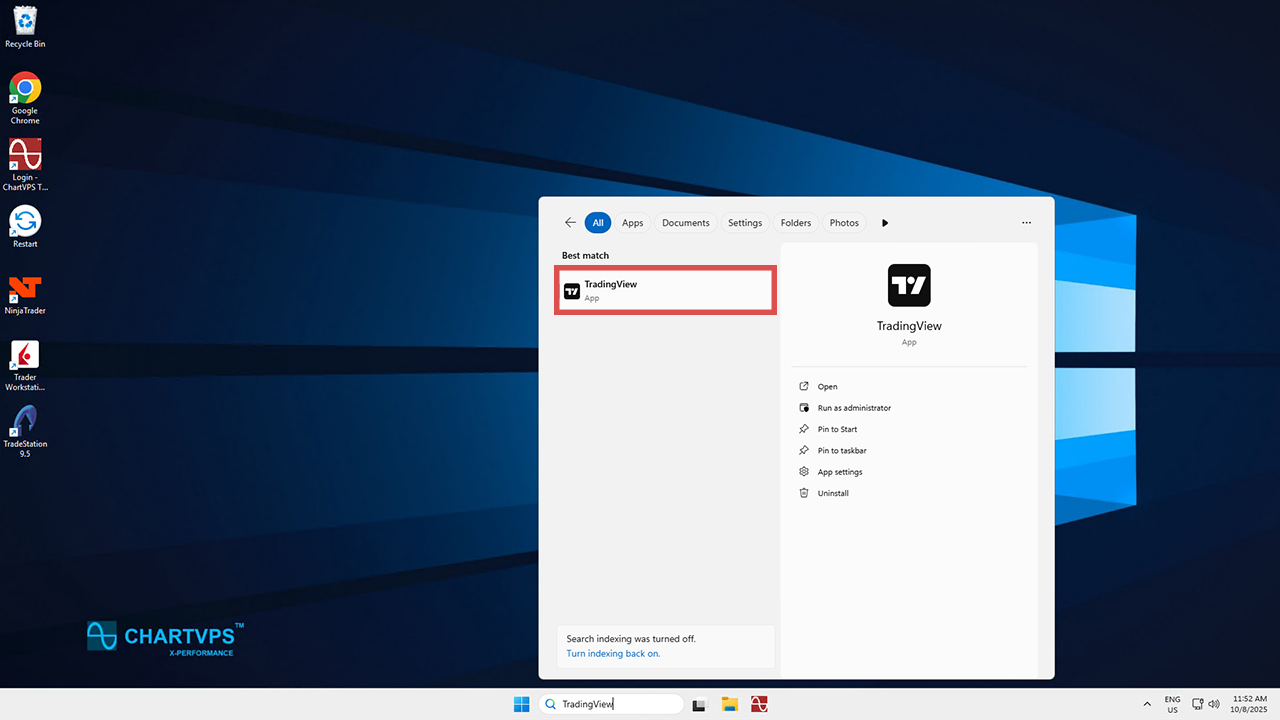Show more filters with the arrow
Screen dimensions: 1280x720
pyautogui.click(x=885, y=223)
